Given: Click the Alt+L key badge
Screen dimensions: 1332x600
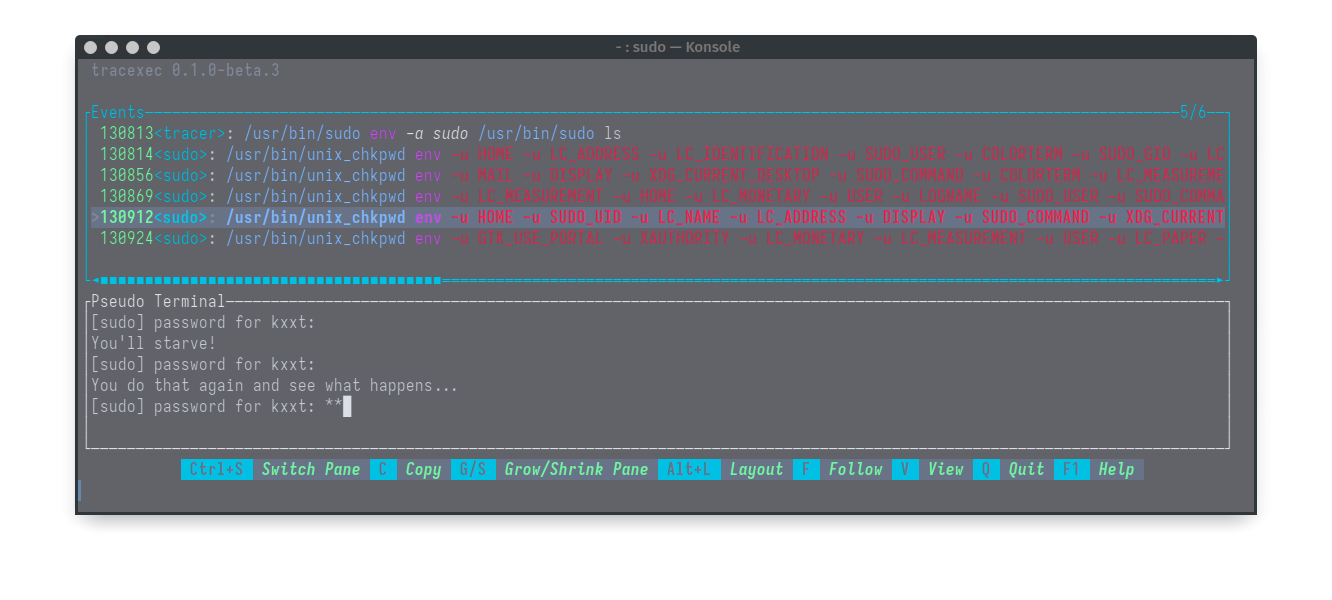Looking at the screenshot, I should [689, 469].
